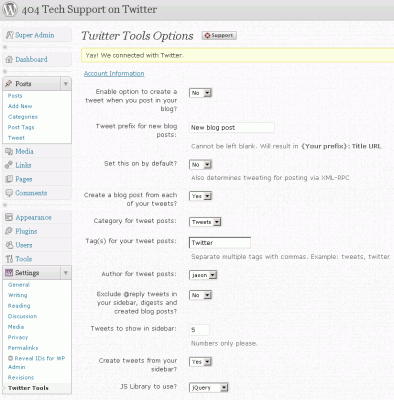Select Add New under Posts
Image resolution: width=394 pixels, height=400 pixels.
(20, 106)
